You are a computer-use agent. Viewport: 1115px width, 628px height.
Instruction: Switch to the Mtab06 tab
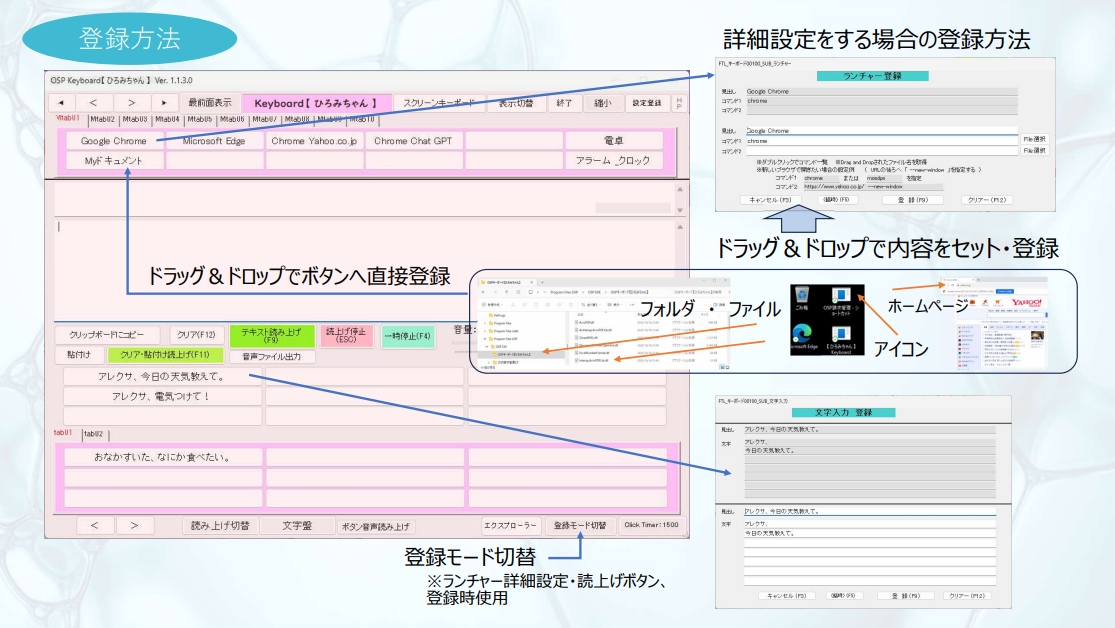(x=232, y=119)
